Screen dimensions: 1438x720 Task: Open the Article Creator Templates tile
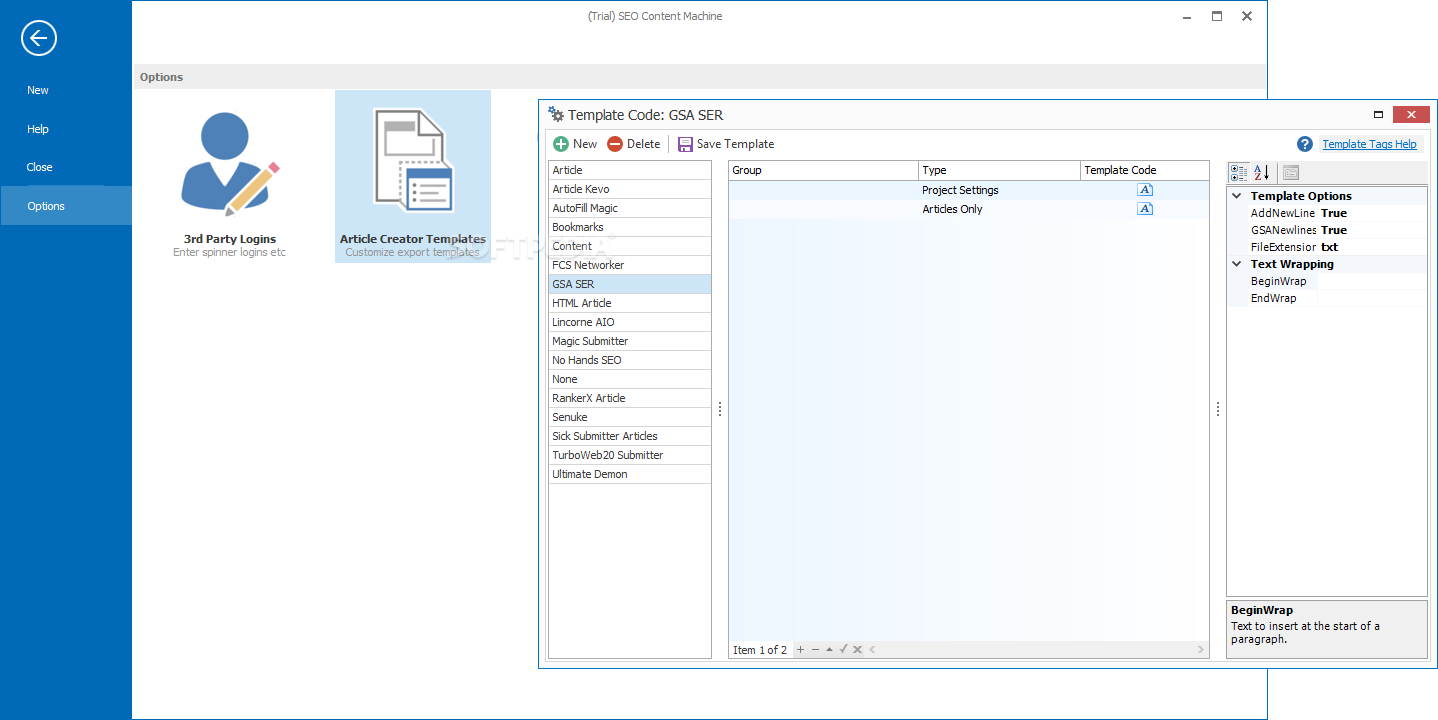(413, 177)
